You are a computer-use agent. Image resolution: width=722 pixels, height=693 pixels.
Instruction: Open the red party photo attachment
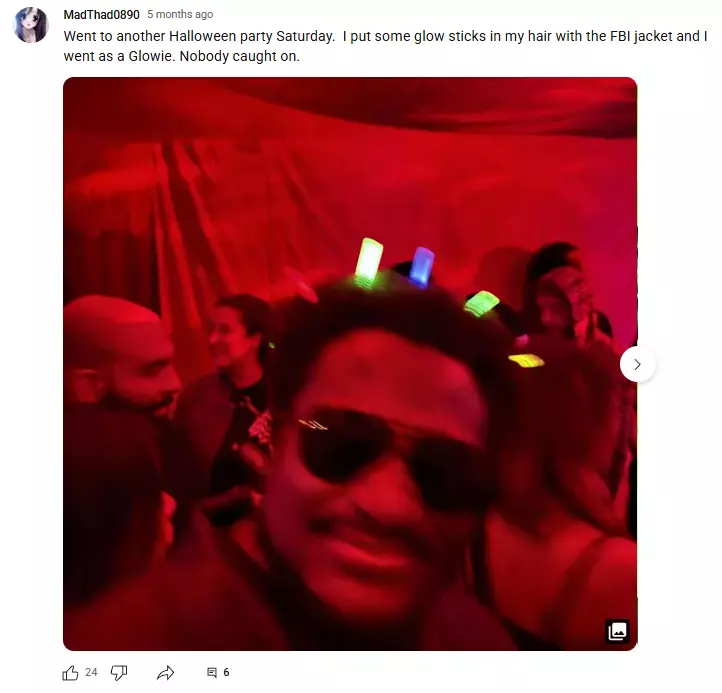coord(350,364)
